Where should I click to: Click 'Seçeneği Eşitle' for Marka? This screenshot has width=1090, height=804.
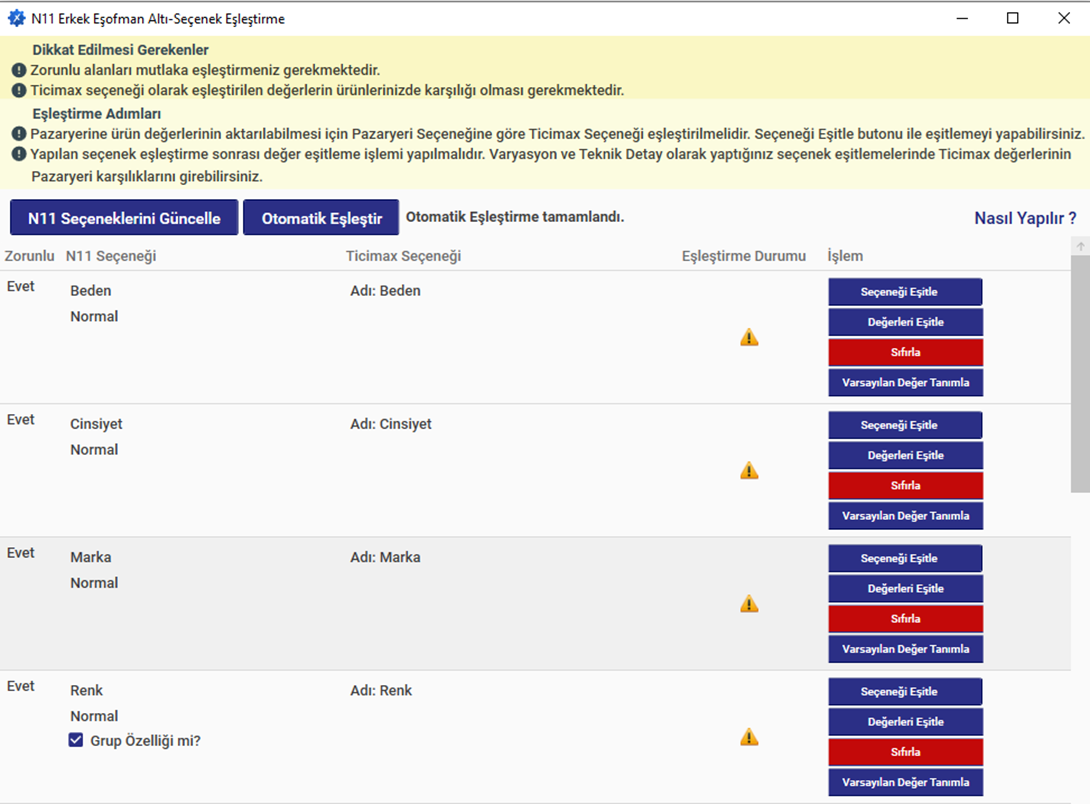905,559
